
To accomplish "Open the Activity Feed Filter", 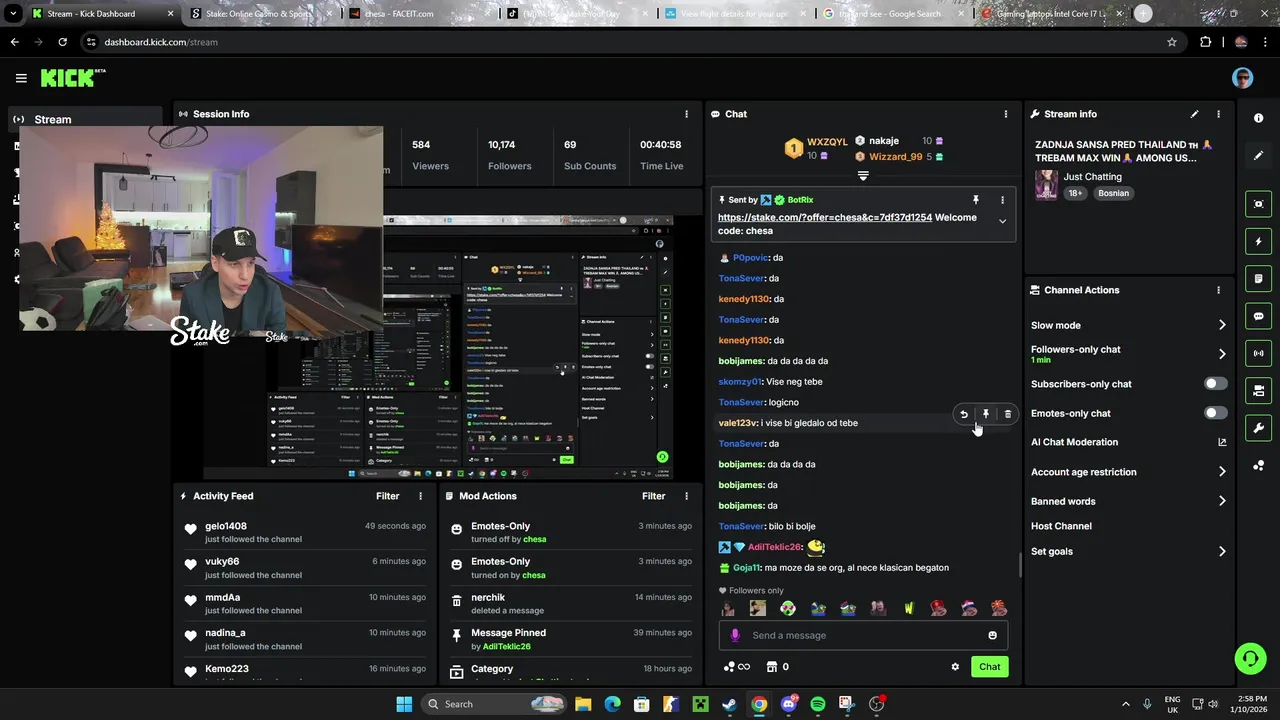I will coord(387,496).
